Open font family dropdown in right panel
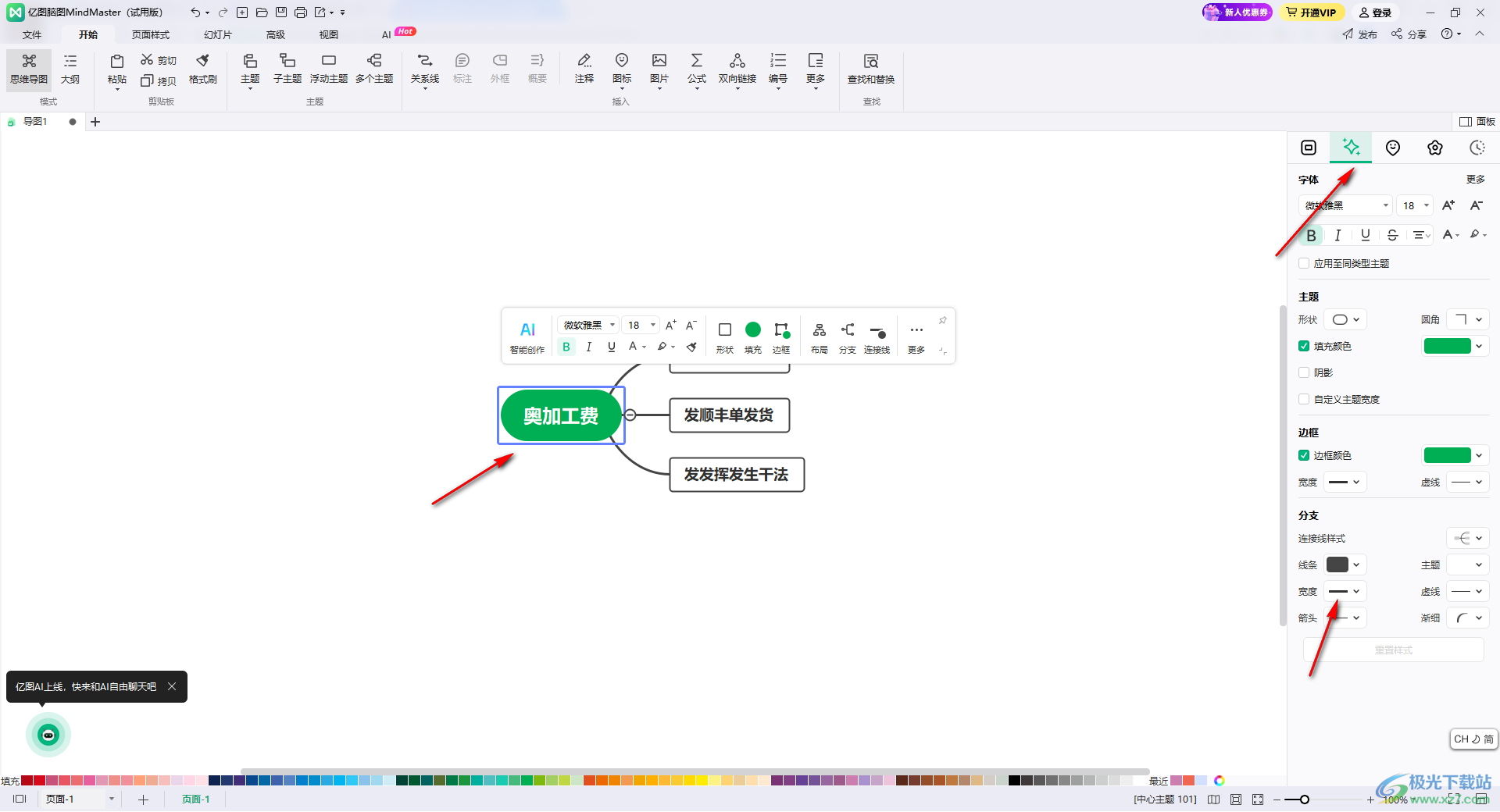Viewport: 1500px width, 812px height. pos(1346,205)
